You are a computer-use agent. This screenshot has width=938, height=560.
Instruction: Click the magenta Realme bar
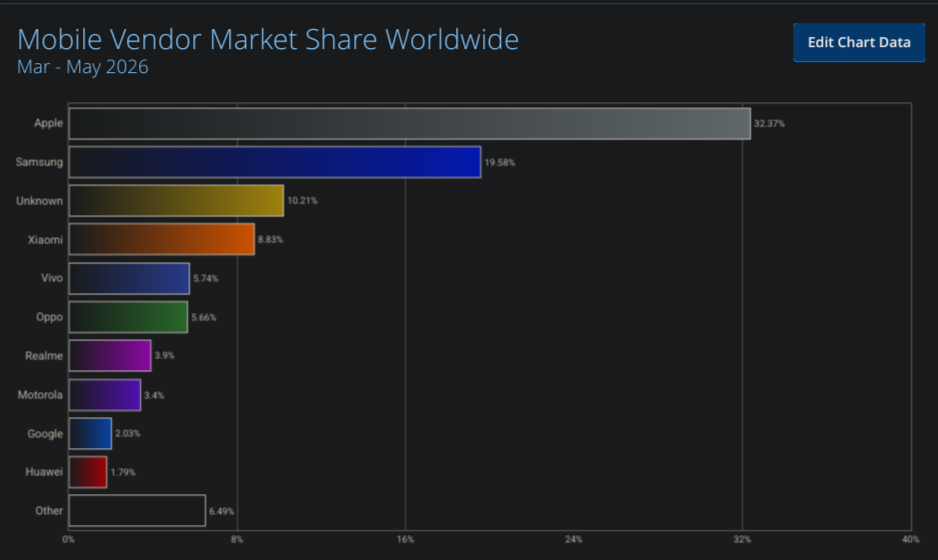tap(110, 355)
